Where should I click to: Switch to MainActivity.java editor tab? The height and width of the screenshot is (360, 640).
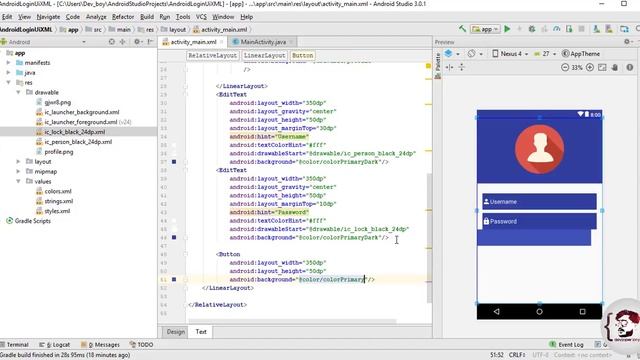pyautogui.click(x=262, y=42)
